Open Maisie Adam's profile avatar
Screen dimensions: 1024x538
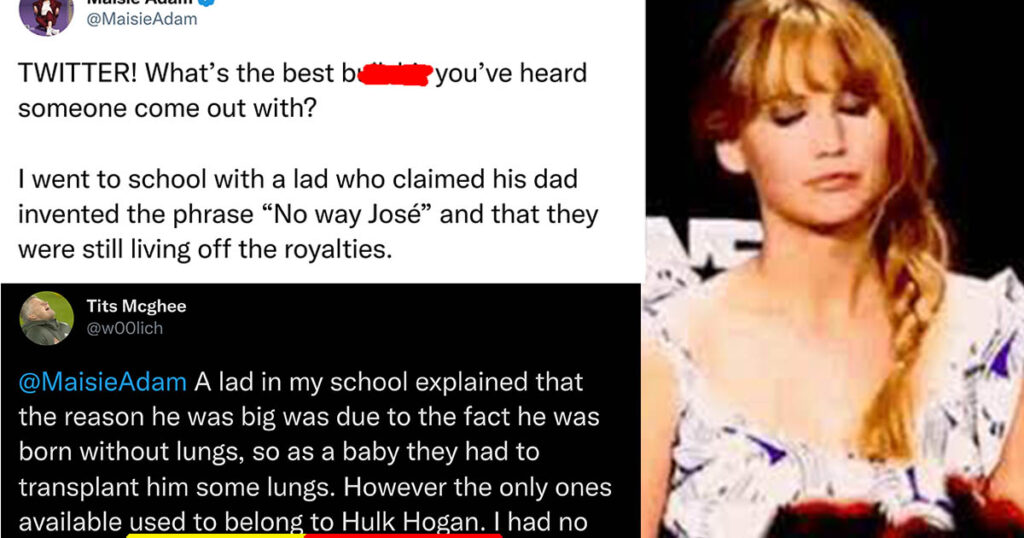(46, 14)
